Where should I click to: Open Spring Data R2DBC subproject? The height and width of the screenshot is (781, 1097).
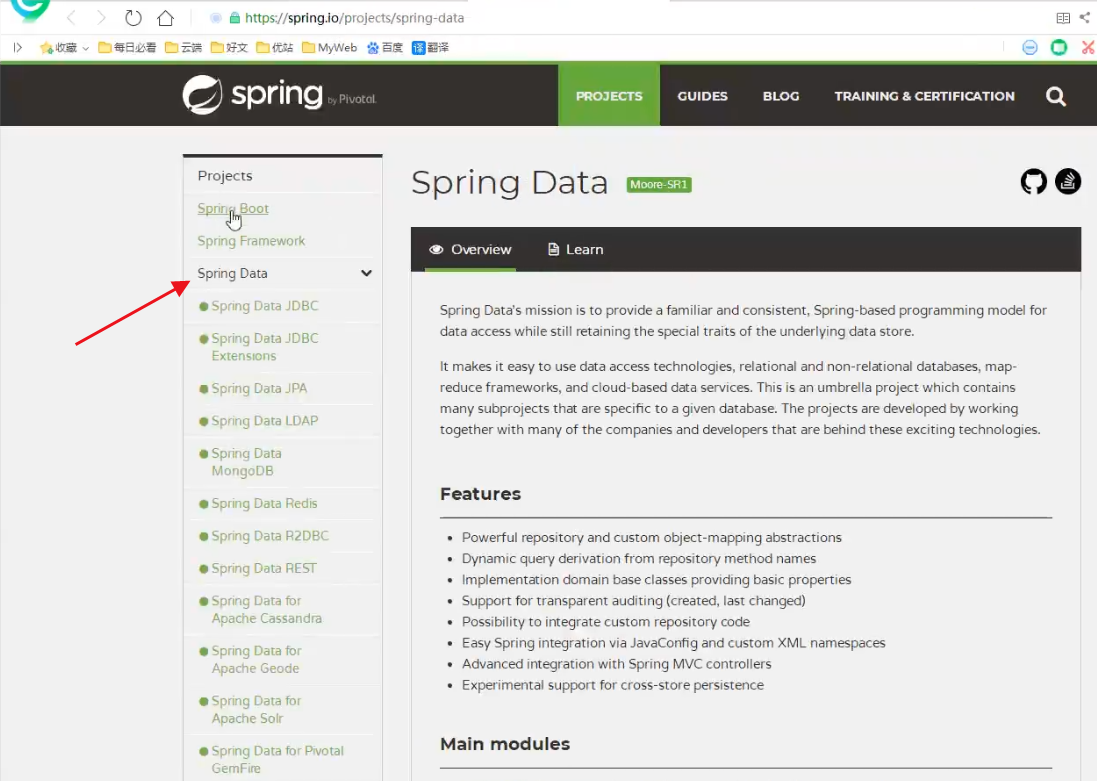269,536
